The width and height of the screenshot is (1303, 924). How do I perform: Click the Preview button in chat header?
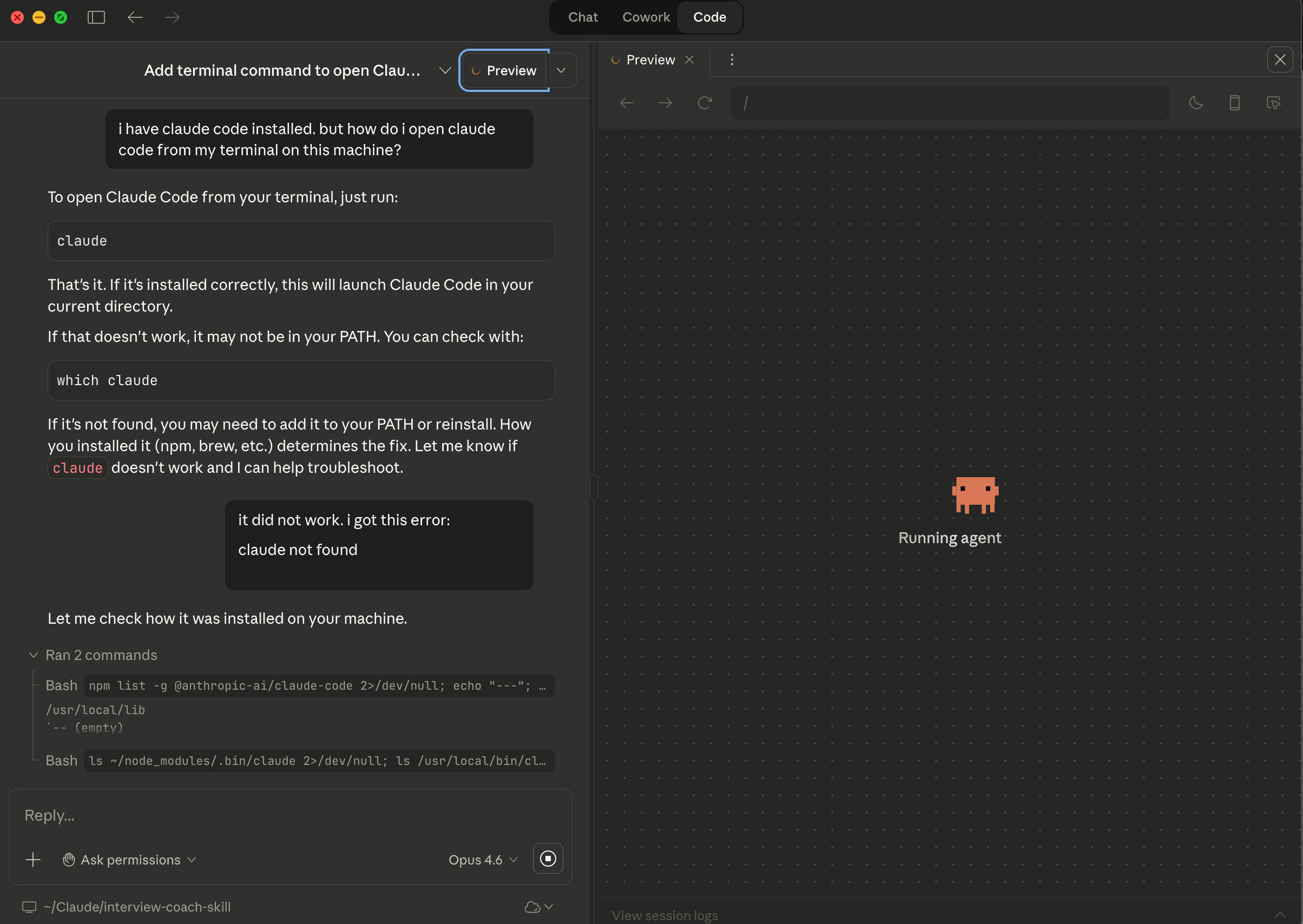point(504,70)
